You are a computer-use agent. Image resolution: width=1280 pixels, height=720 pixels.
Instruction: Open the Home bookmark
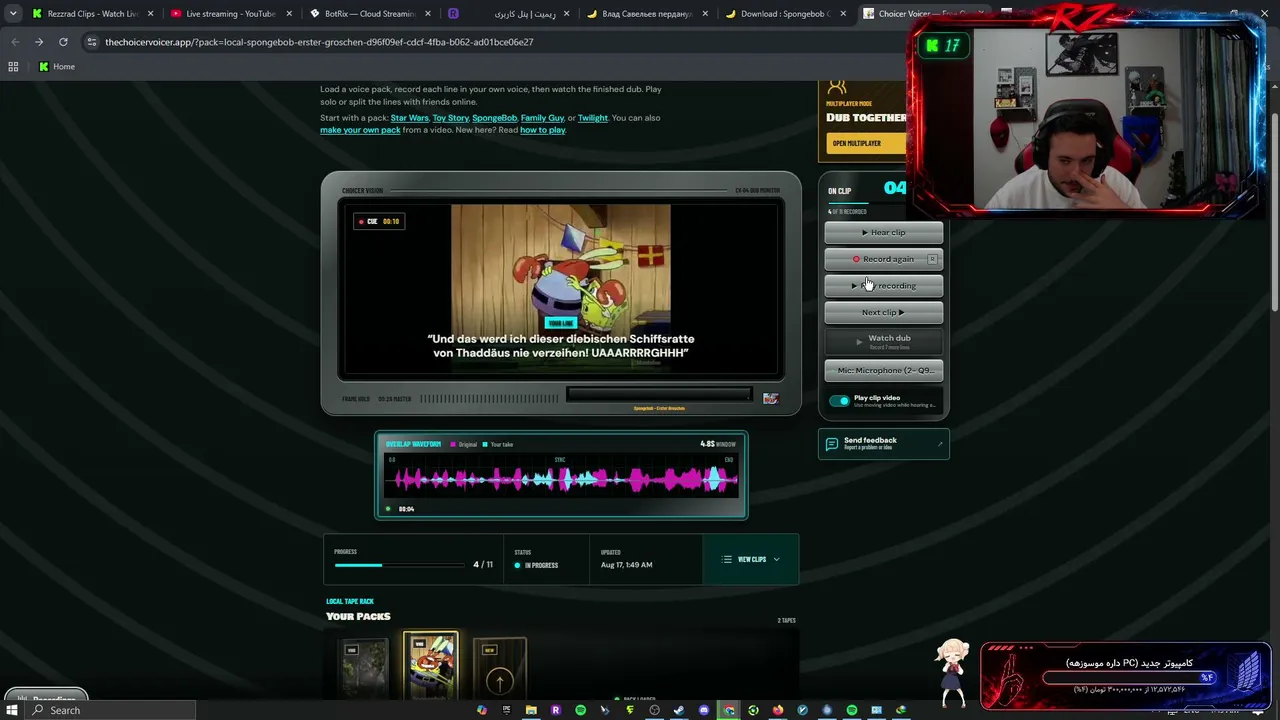(57, 67)
